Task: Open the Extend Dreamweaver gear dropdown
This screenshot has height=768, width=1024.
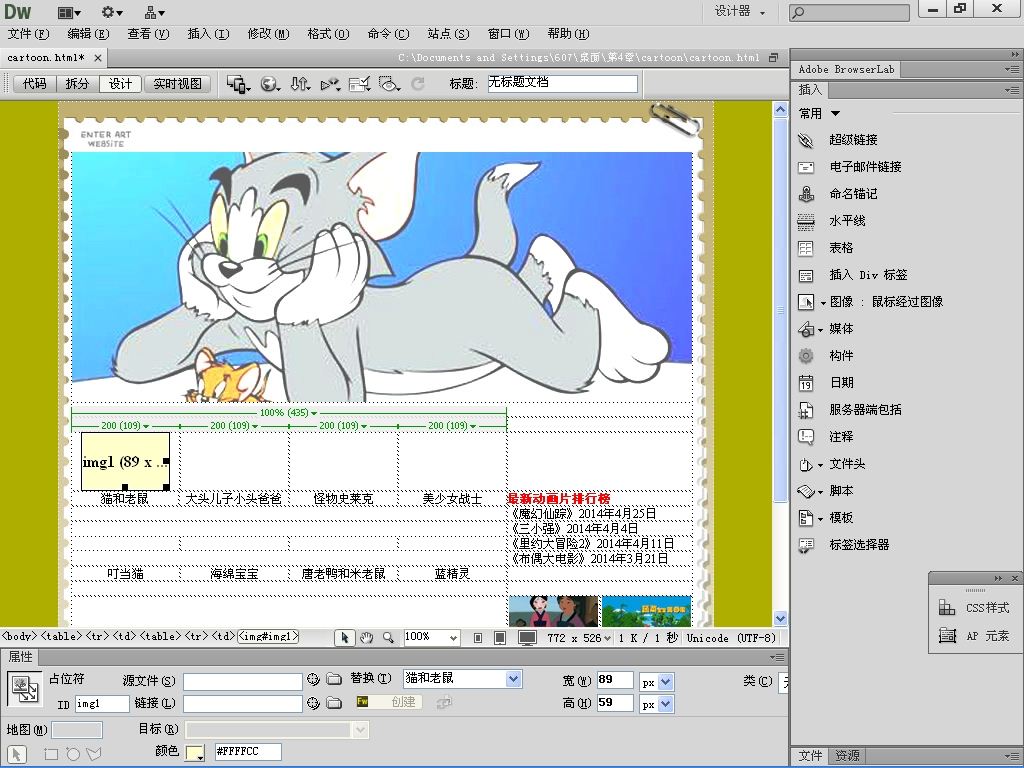Action: tap(112, 12)
